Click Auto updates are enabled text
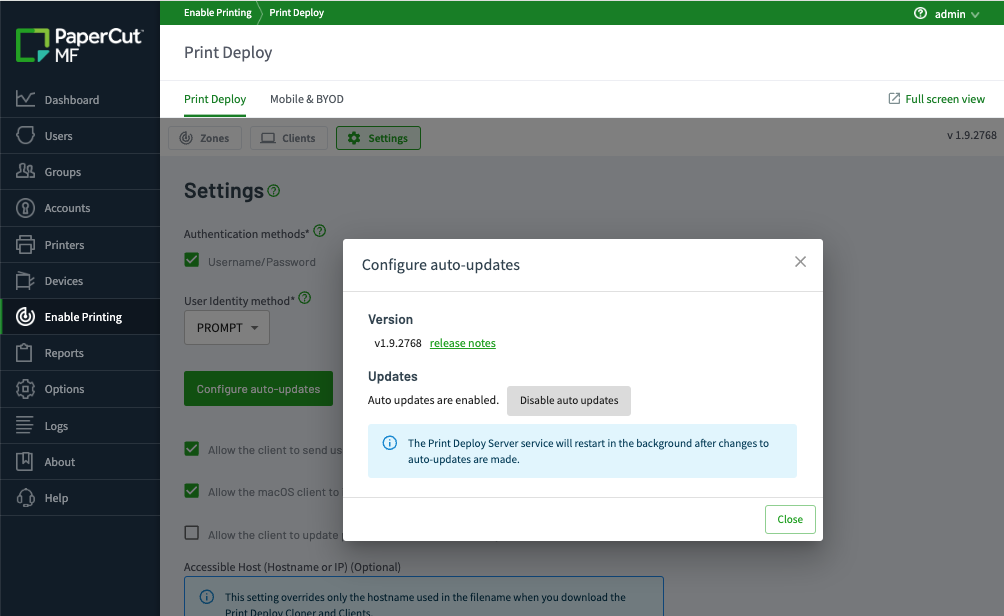The height and width of the screenshot is (616, 1004). [x=433, y=400]
